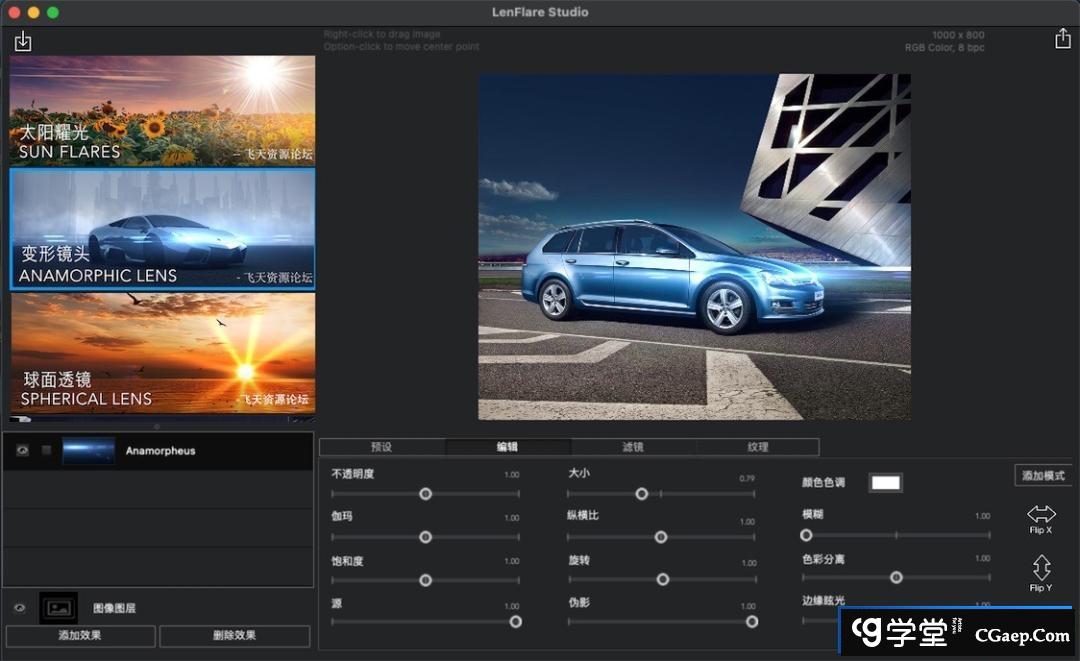The image size is (1080, 661).
Task: Click the import image icon at top left
Action: 23,41
